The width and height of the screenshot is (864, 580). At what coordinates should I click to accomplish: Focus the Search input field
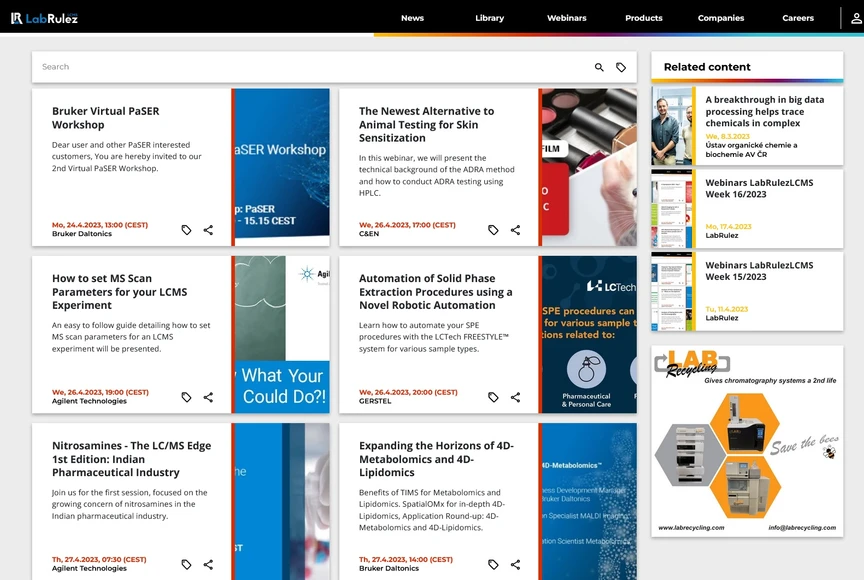(311, 67)
